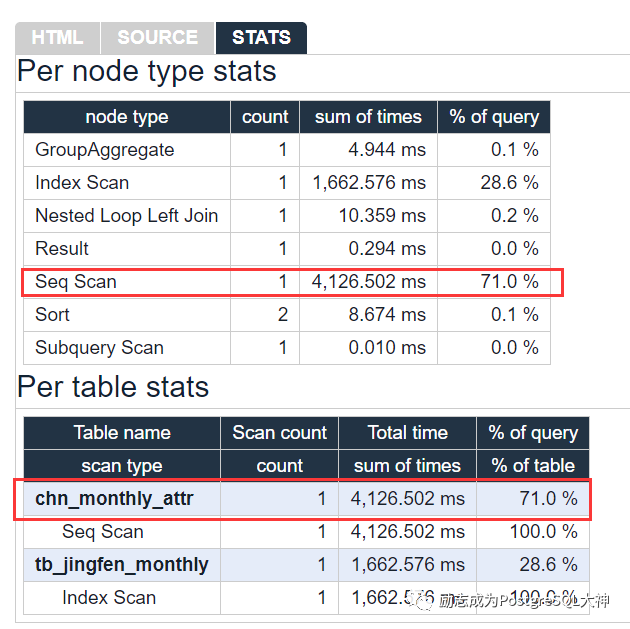Click the Nested Loop Left Join row

(x=287, y=216)
